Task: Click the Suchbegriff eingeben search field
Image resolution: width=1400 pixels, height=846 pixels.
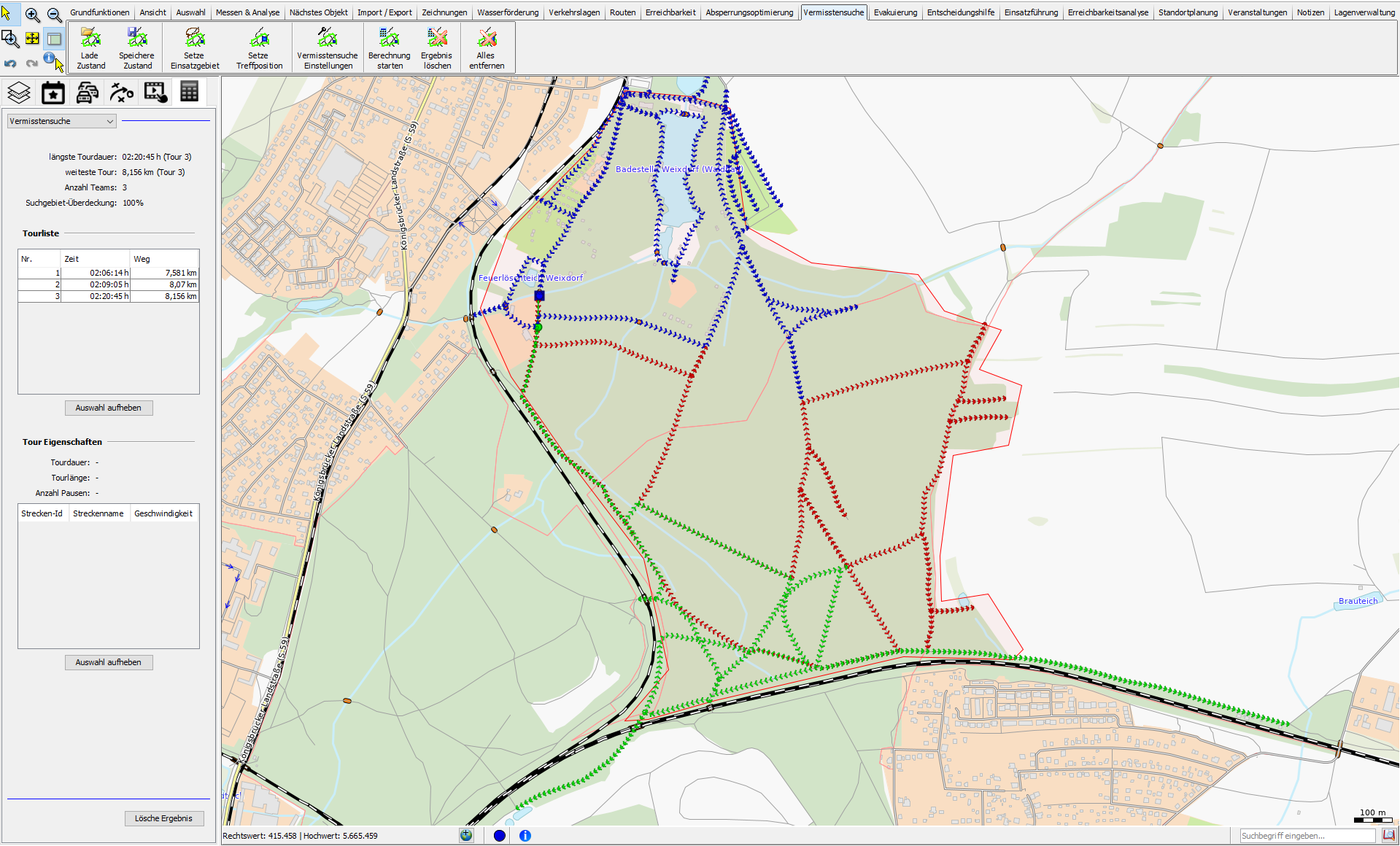Action: point(1306,836)
